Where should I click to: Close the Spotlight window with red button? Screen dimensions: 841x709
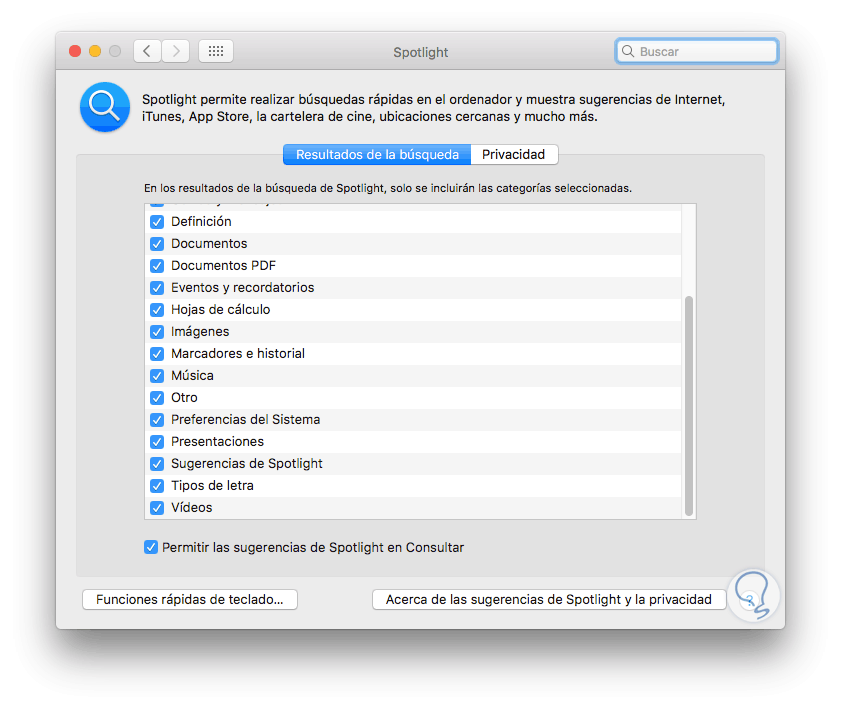pyautogui.click(x=75, y=51)
